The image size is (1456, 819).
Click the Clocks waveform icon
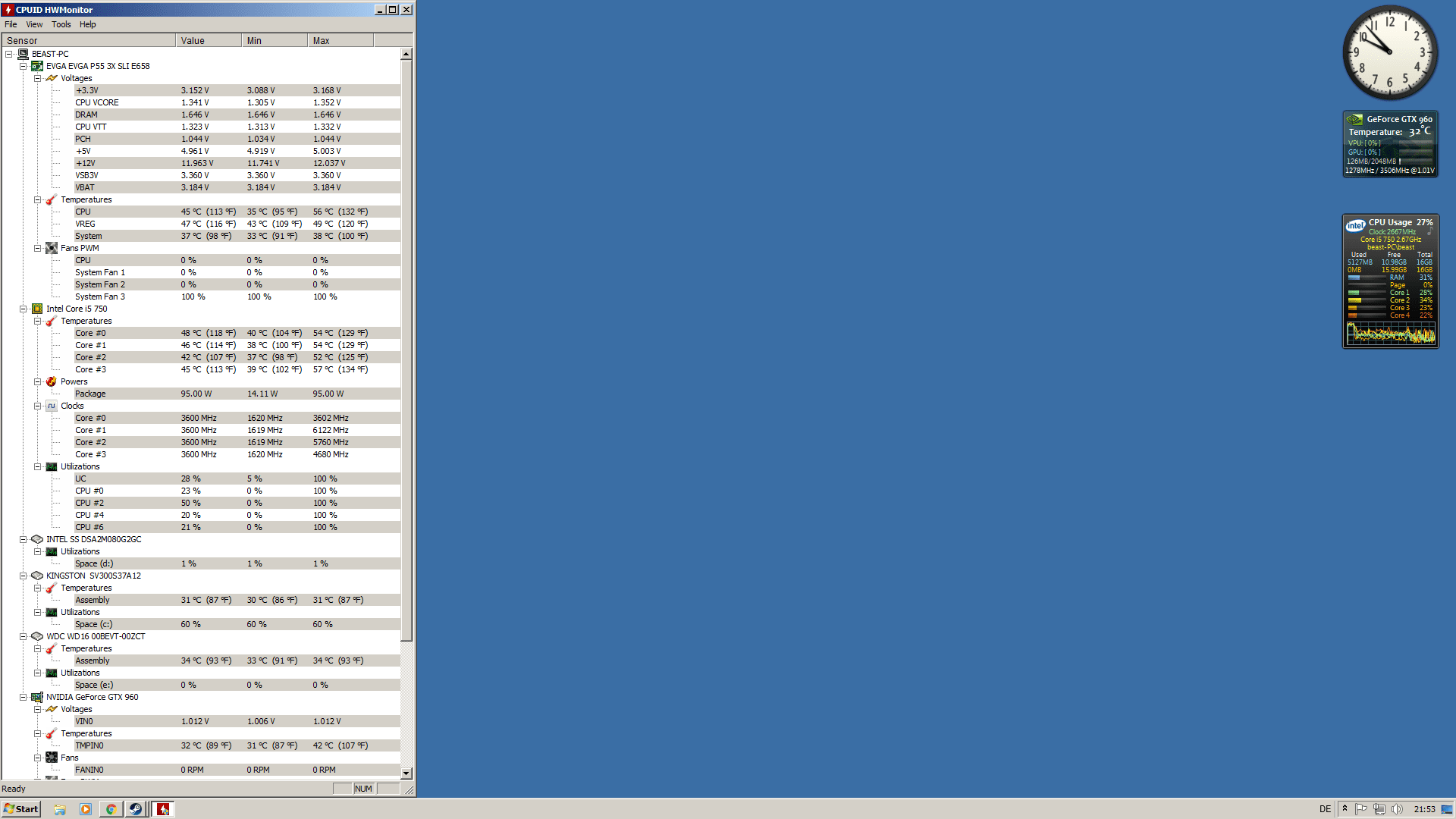click(x=52, y=406)
